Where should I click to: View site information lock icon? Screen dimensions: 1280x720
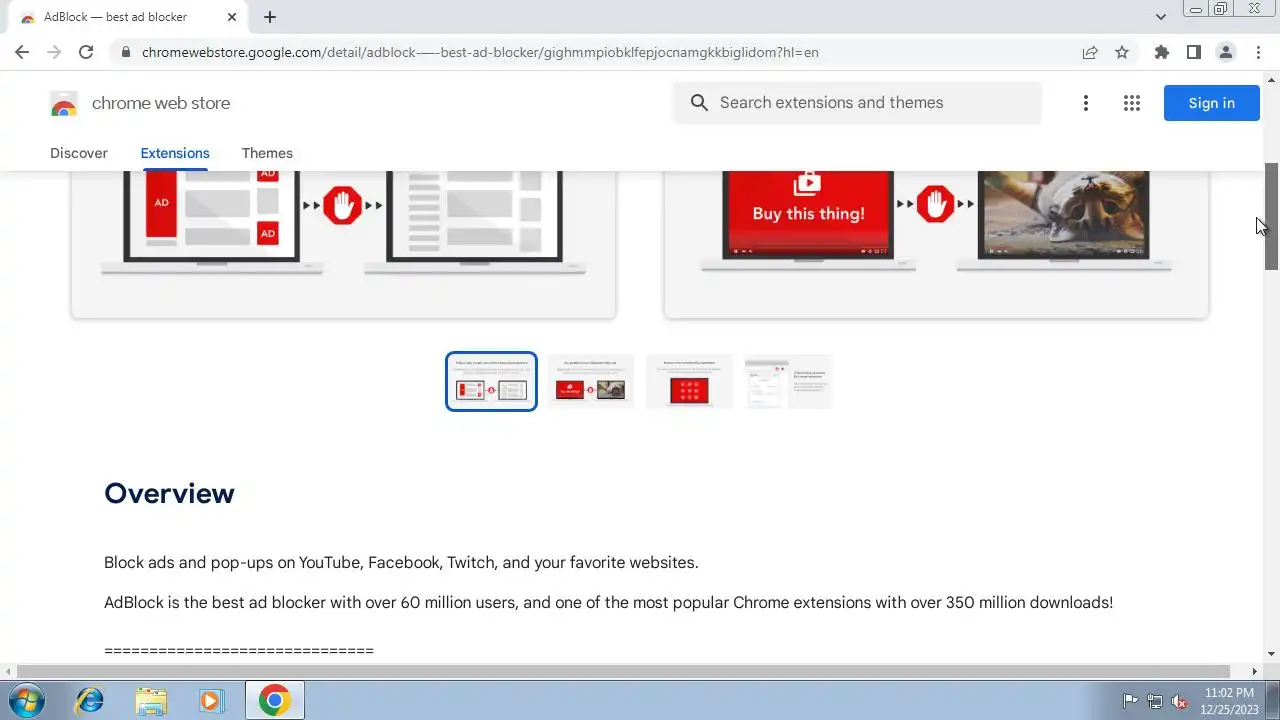[125, 52]
